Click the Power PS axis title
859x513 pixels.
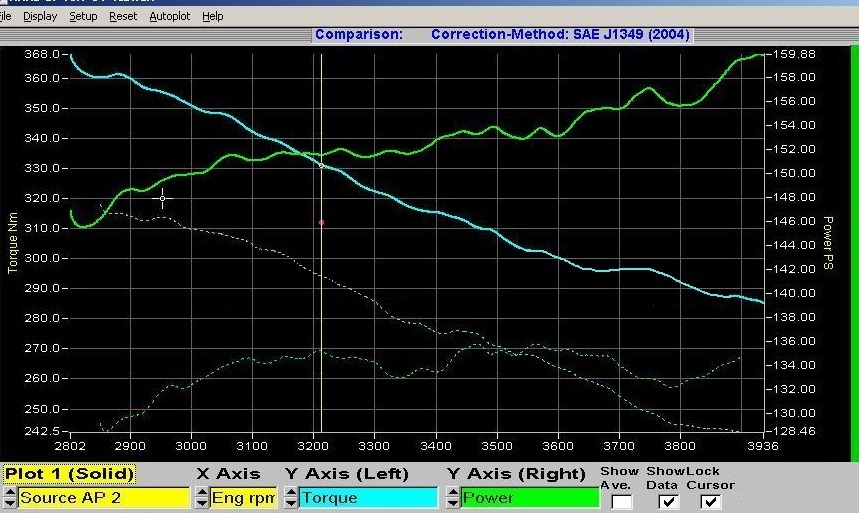point(828,243)
